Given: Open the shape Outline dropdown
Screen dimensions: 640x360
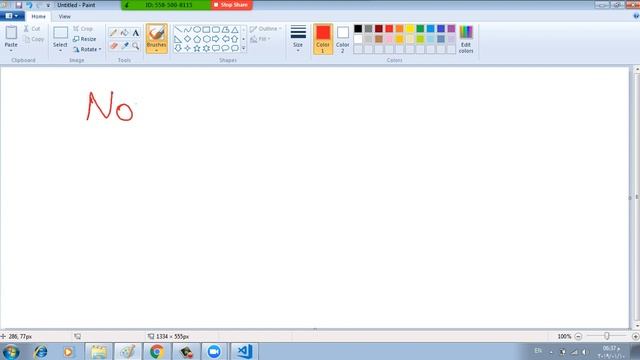Looking at the screenshot, I should pos(266,29).
